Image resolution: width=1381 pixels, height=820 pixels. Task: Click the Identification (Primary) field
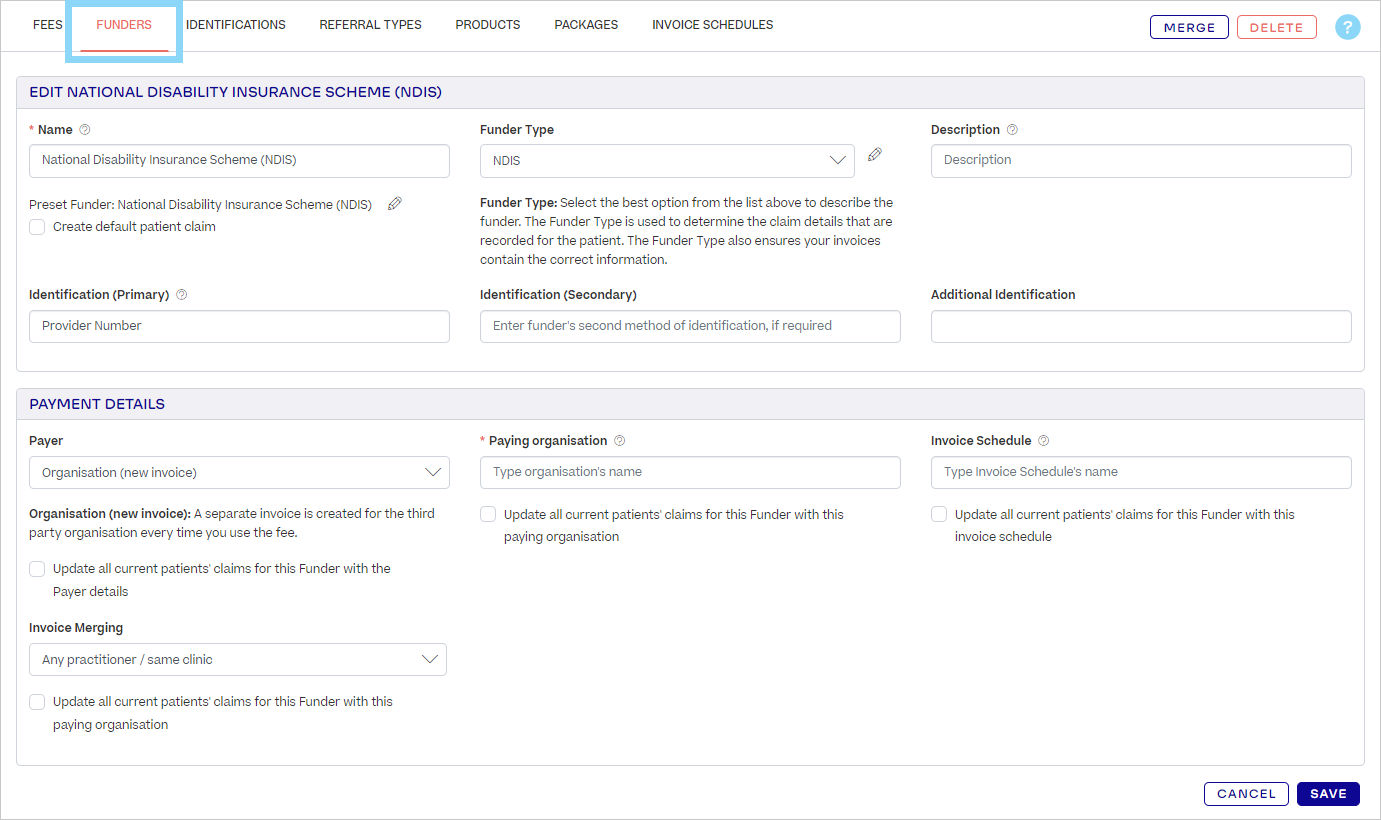click(239, 326)
